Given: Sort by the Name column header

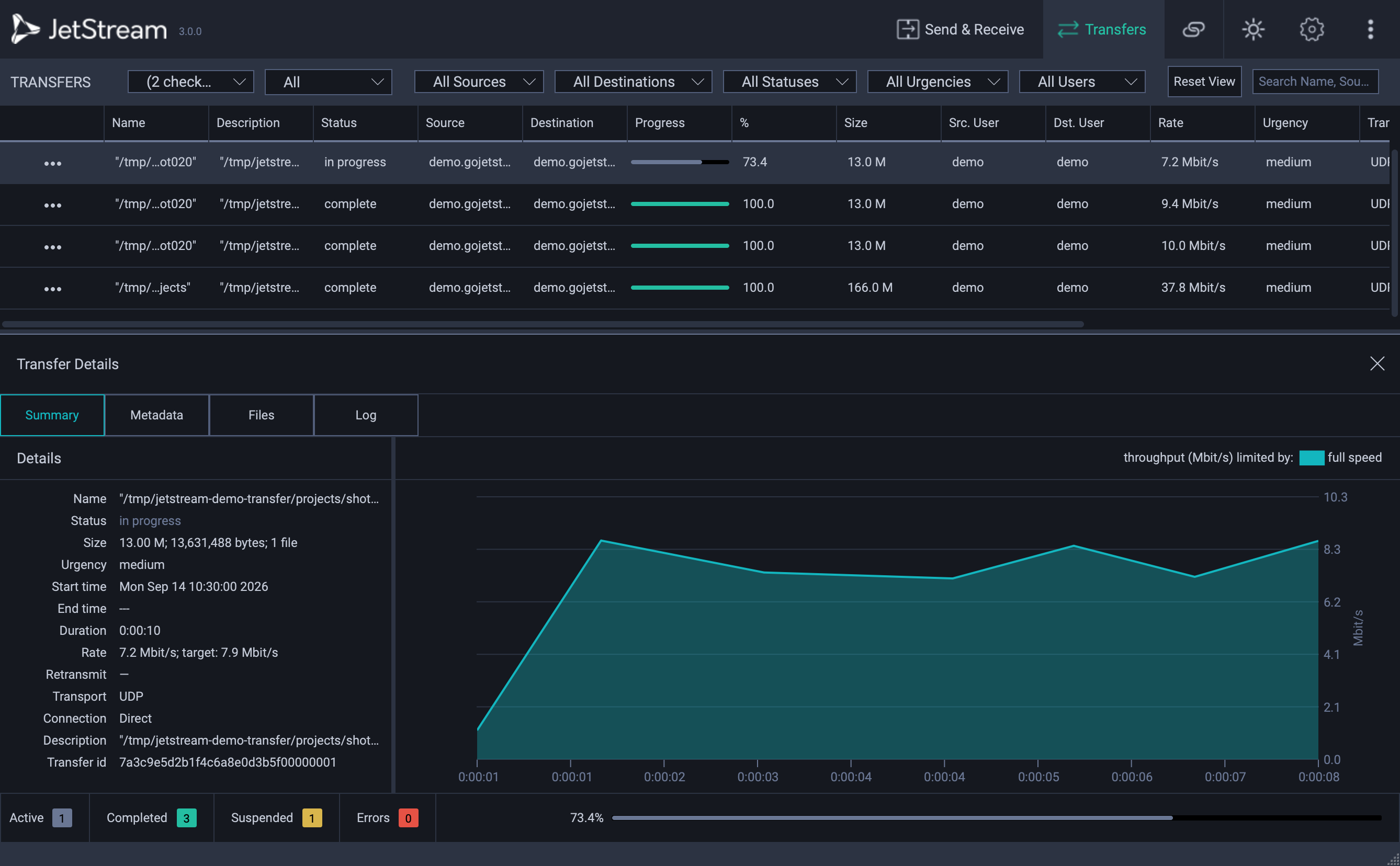Looking at the screenshot, I should [x=156, y=122].
